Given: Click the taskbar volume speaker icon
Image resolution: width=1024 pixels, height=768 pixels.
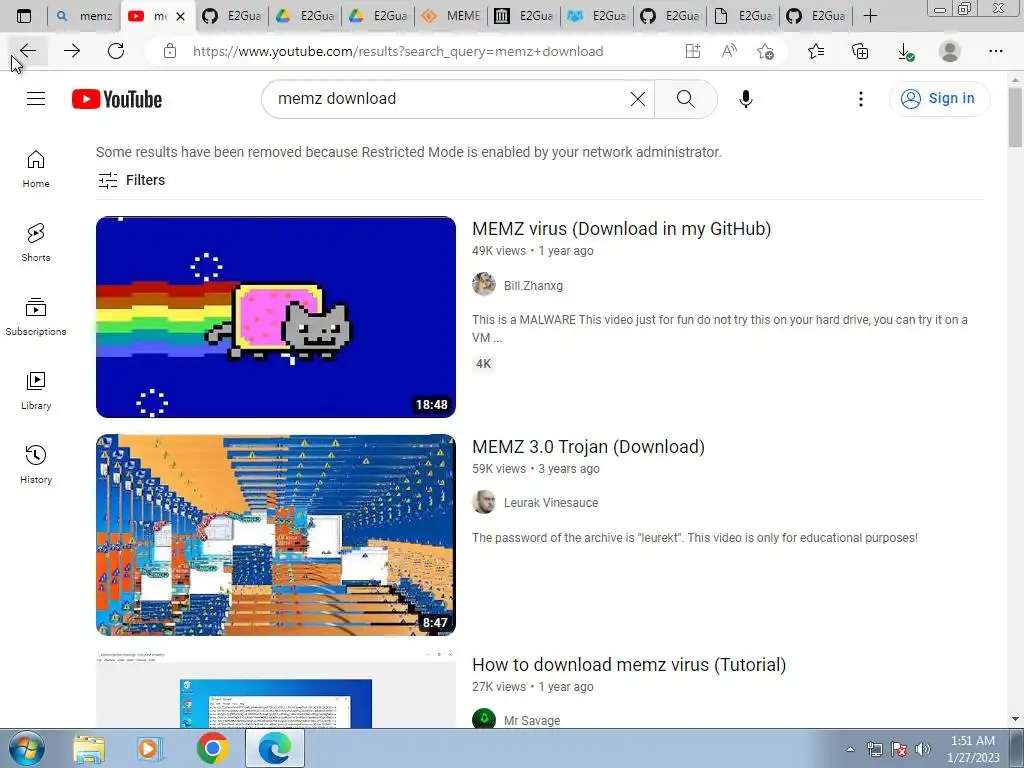Looking at the screenshot, I should (x=923, y=750).
